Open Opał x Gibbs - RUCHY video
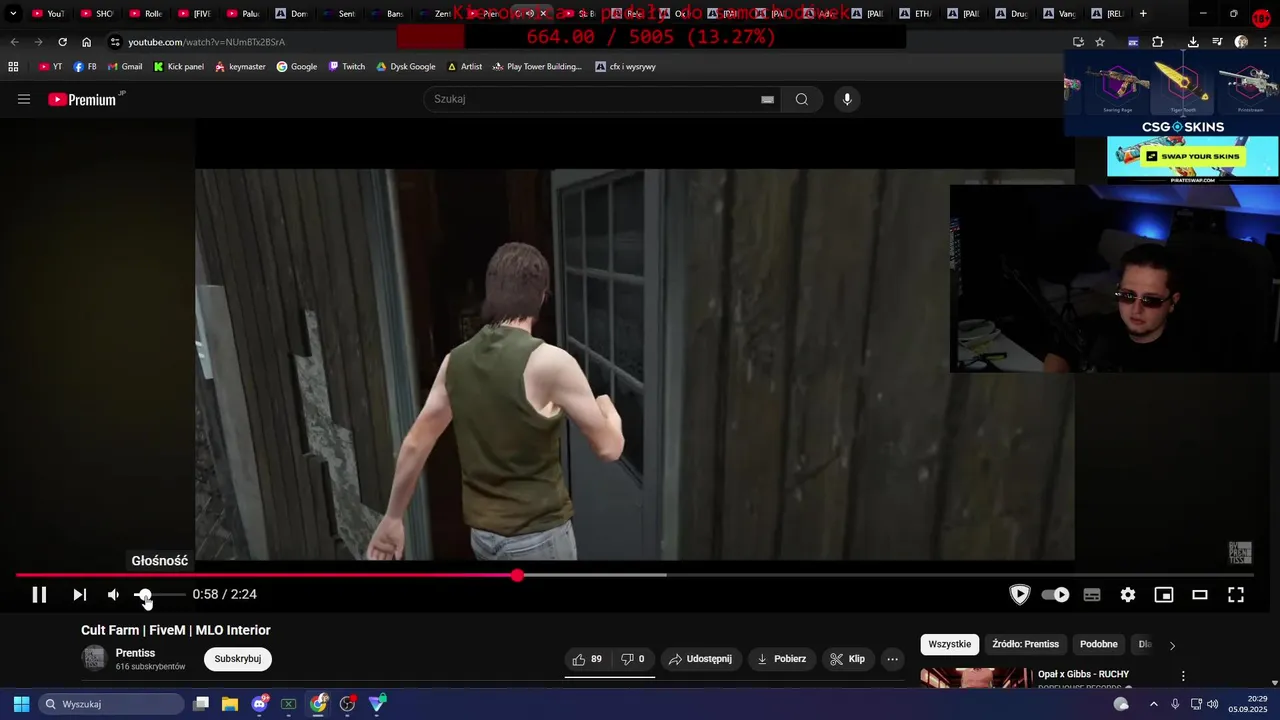This screenshot has width=1280, height=720. pos(1083,674)
